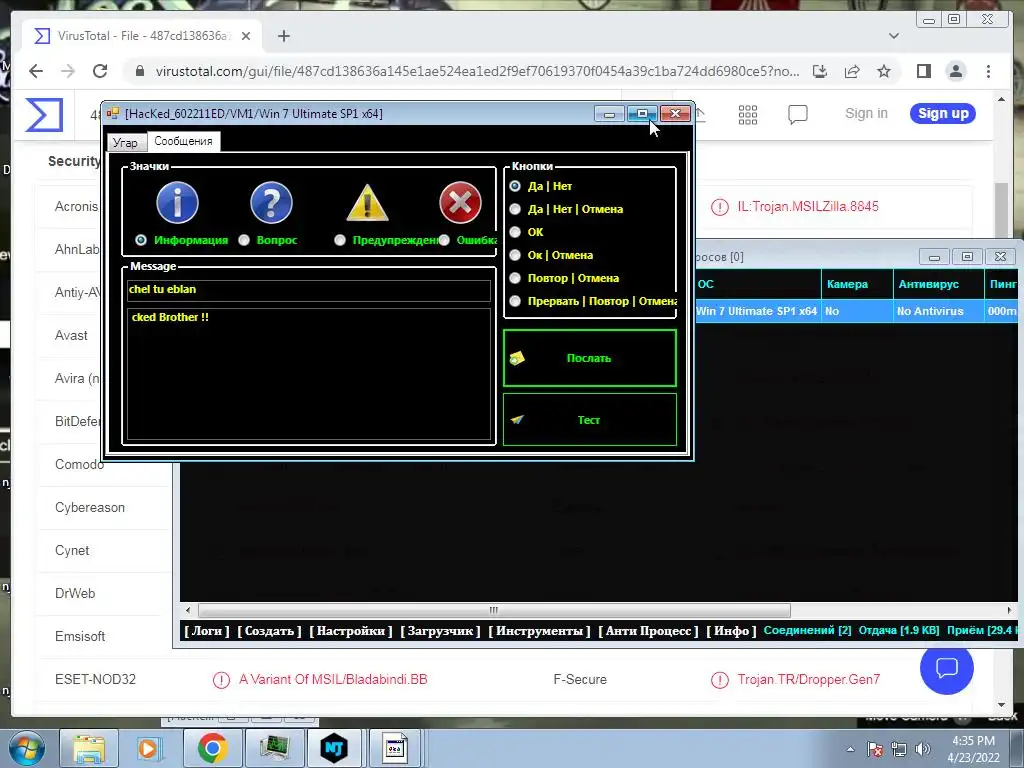The width and height of the screenshot is (1024, 768).
Task: Select the Вопрос radio button
Action: tap(244, 240)
